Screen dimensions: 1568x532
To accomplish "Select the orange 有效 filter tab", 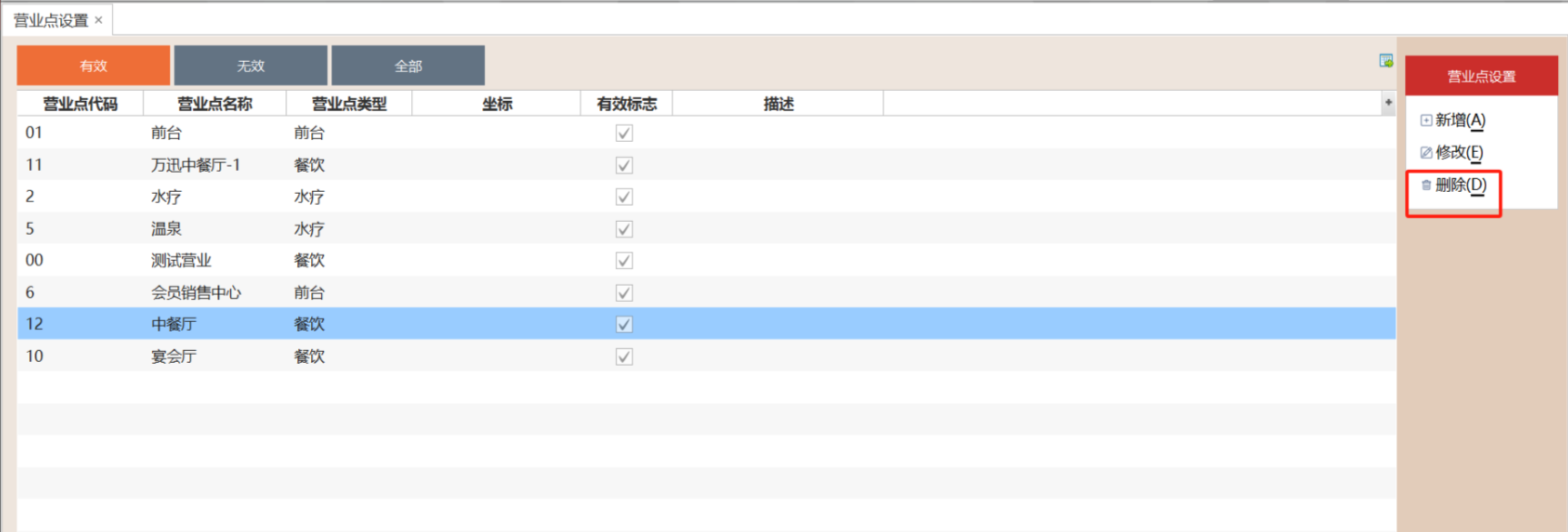I will [93, 65].
